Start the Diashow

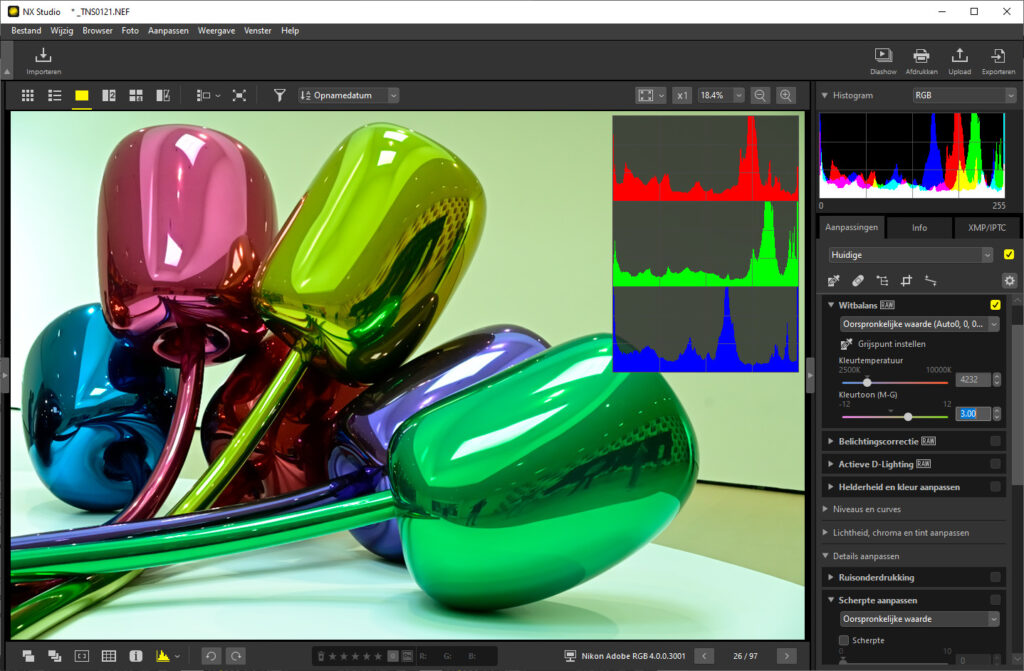pyautogui.click(x=883, y=56)
